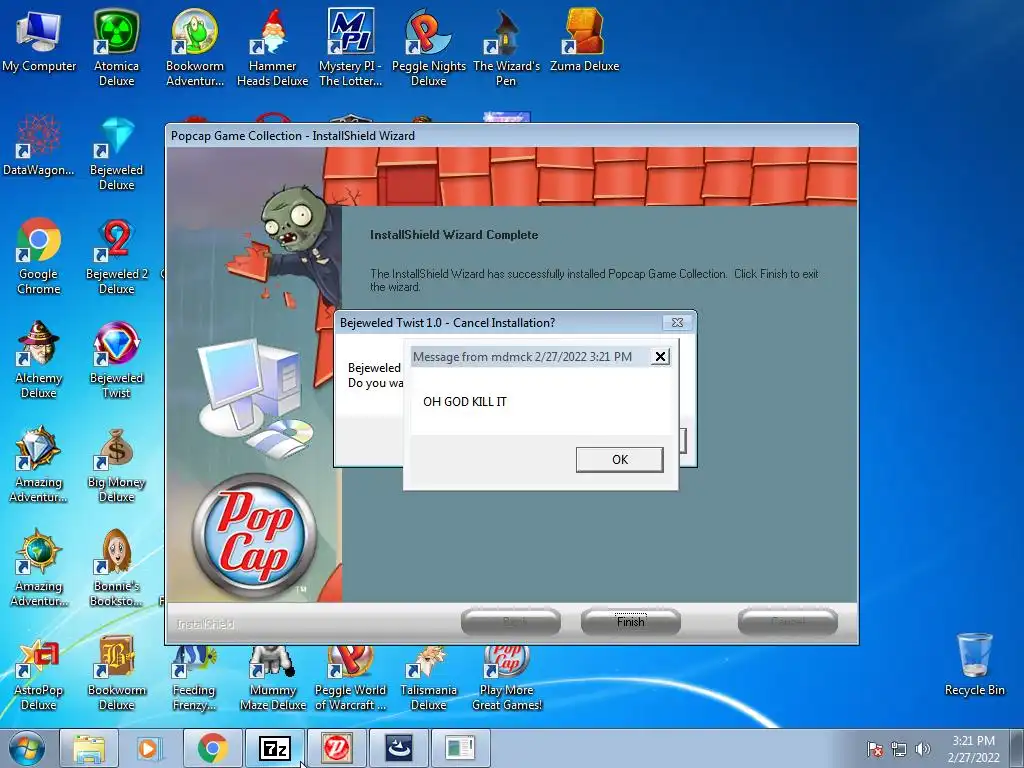Close the Bejeweled Twist Cancel Installation dialog
The height and width of the screenshot is (768, 1024).
click(x=677, y=323)
